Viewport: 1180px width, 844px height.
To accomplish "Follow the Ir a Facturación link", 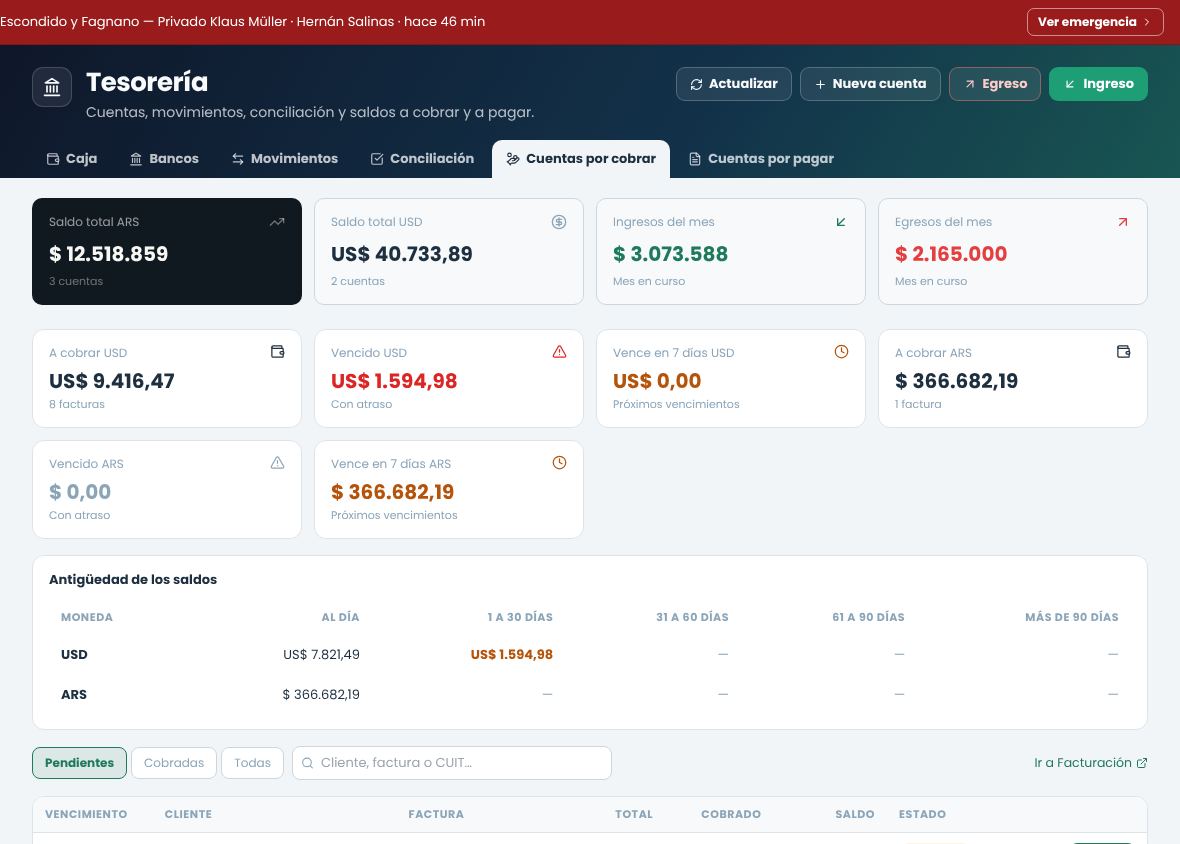I will [x=1090, y=763].
